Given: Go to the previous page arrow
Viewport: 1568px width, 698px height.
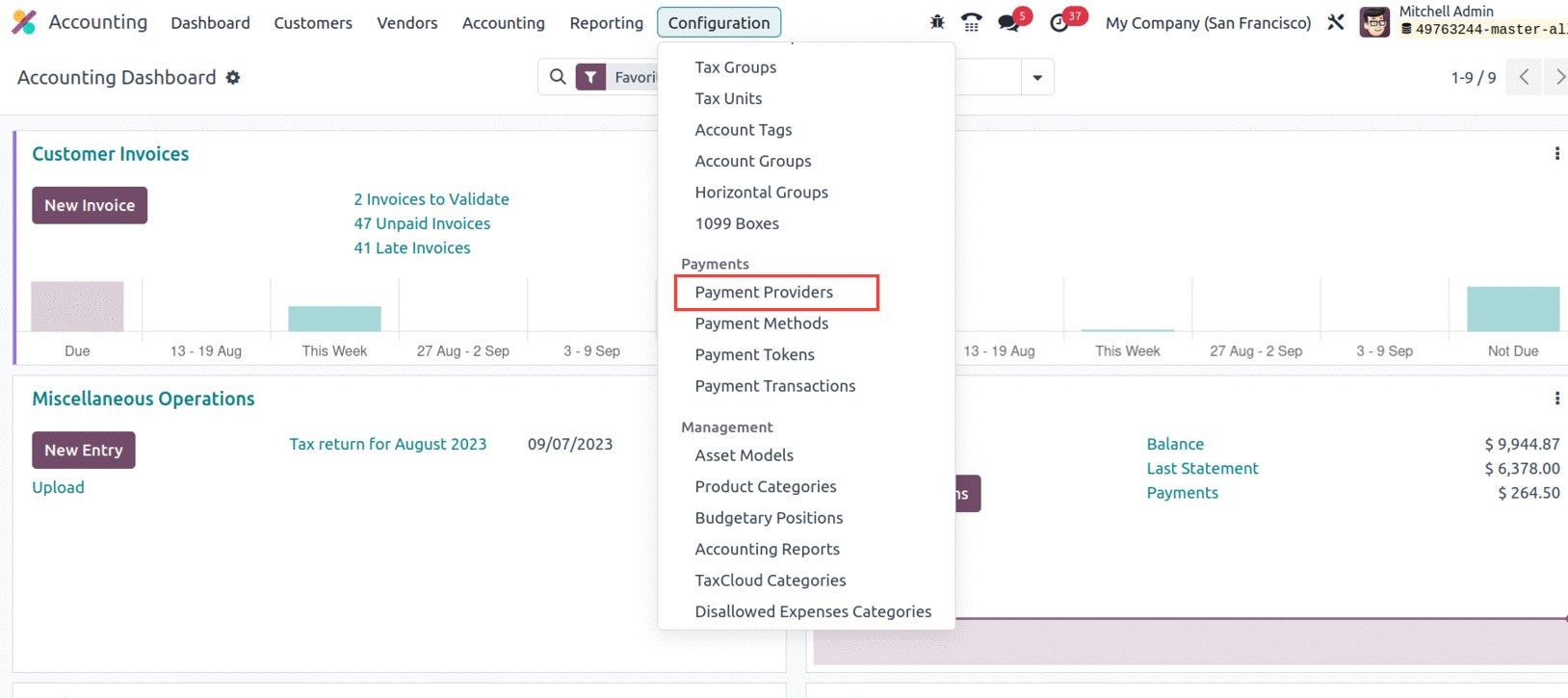Looking at the screenshot, I should click(x=1524, y=77).
